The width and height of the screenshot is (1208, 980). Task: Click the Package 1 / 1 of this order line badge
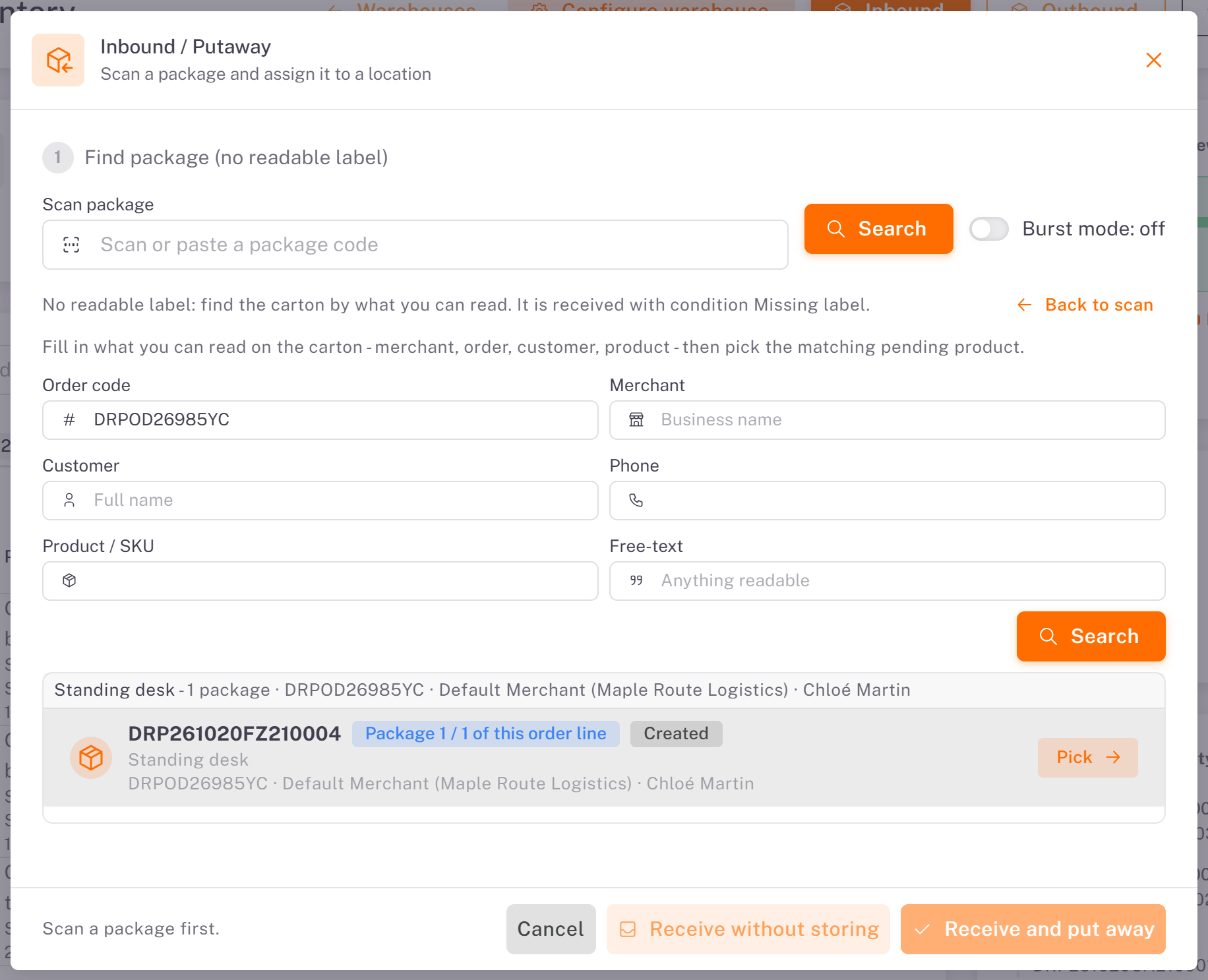(x=485, y=733)
